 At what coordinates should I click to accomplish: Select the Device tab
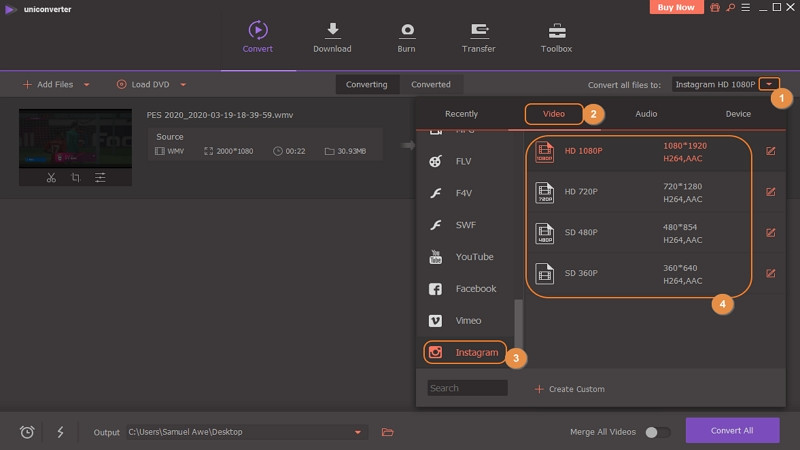[738, 114]
